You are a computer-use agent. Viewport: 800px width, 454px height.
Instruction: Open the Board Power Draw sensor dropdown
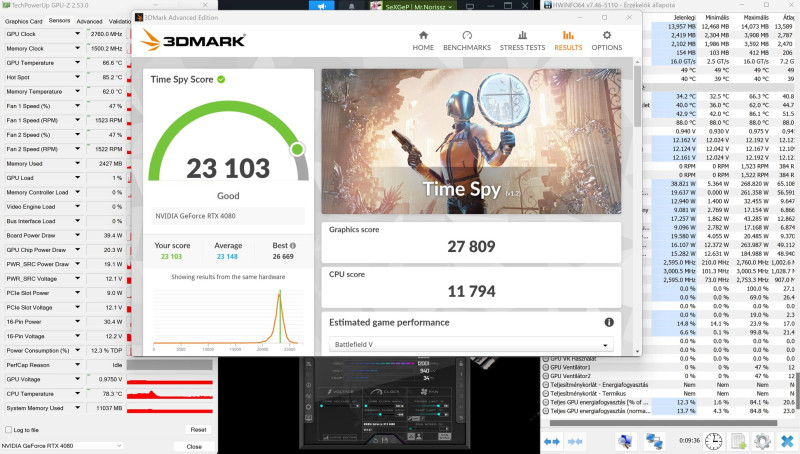pos(78,235)
